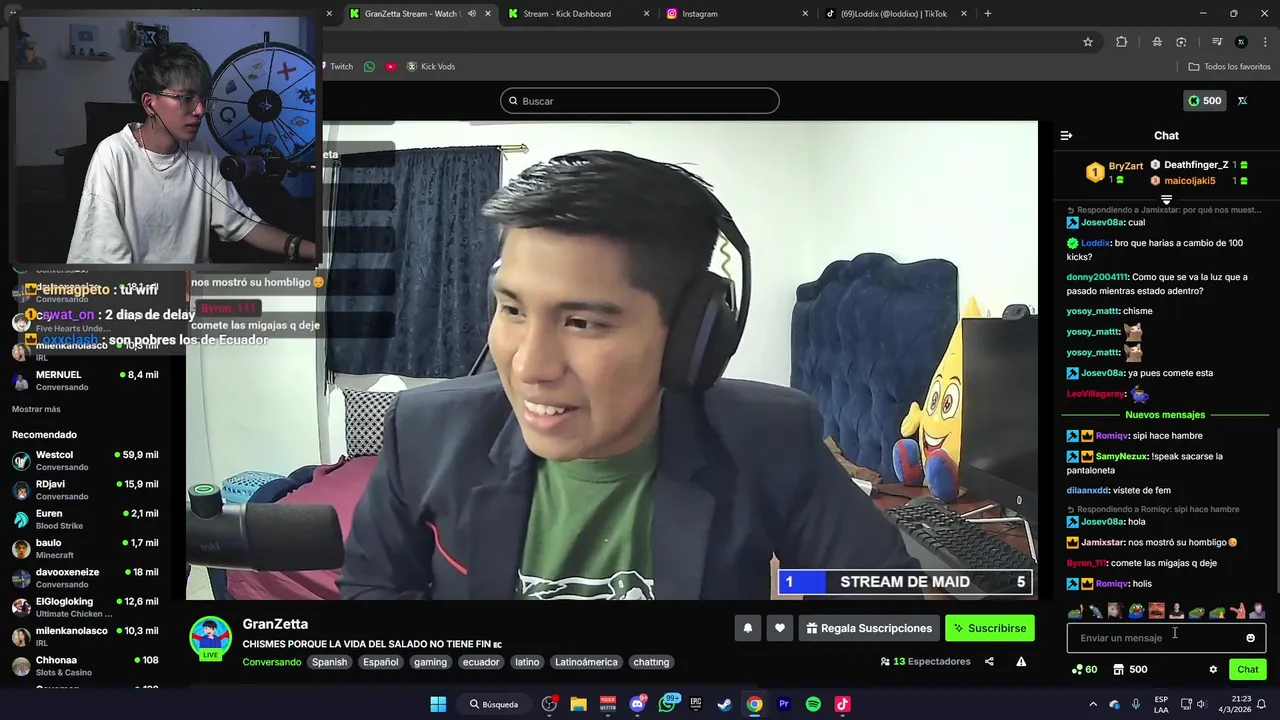Image resolution: width=1280 pixels, height=720 pixels.
Task: Open Conversando category link
Action: click(x=272, y=662)
